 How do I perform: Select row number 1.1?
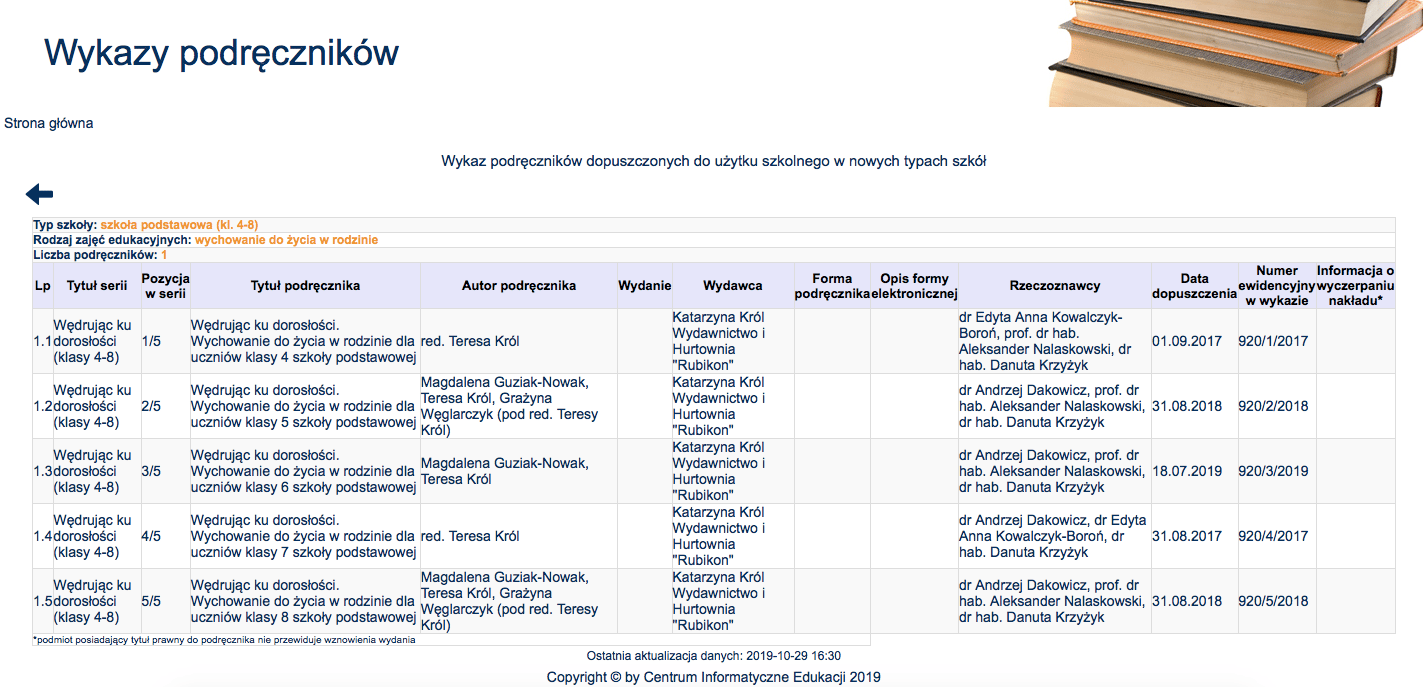tap(43, 341)
